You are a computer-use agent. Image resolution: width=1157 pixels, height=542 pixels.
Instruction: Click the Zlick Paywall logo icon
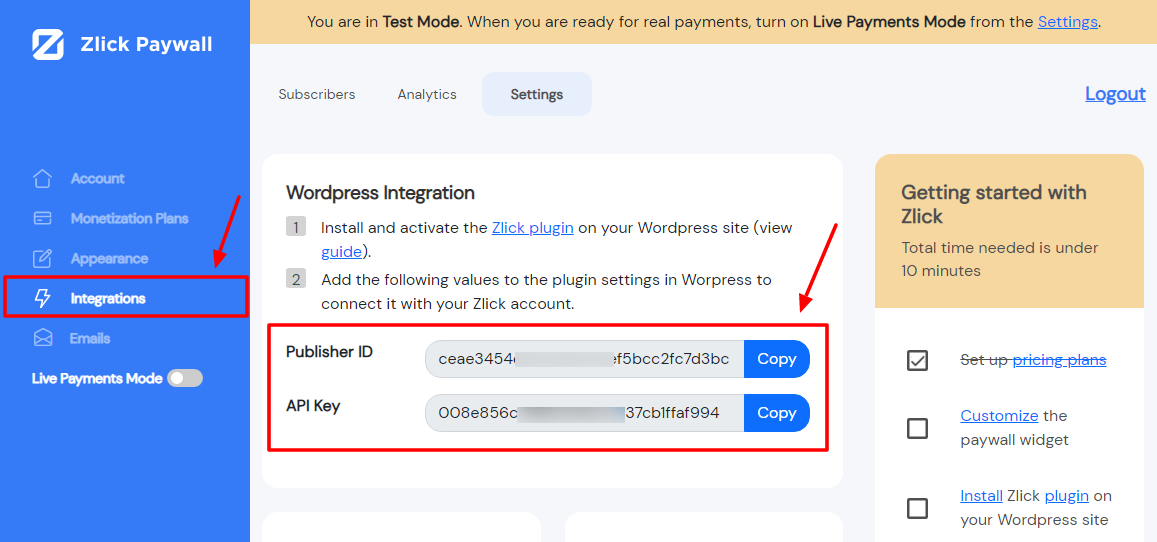click(48, 45)
